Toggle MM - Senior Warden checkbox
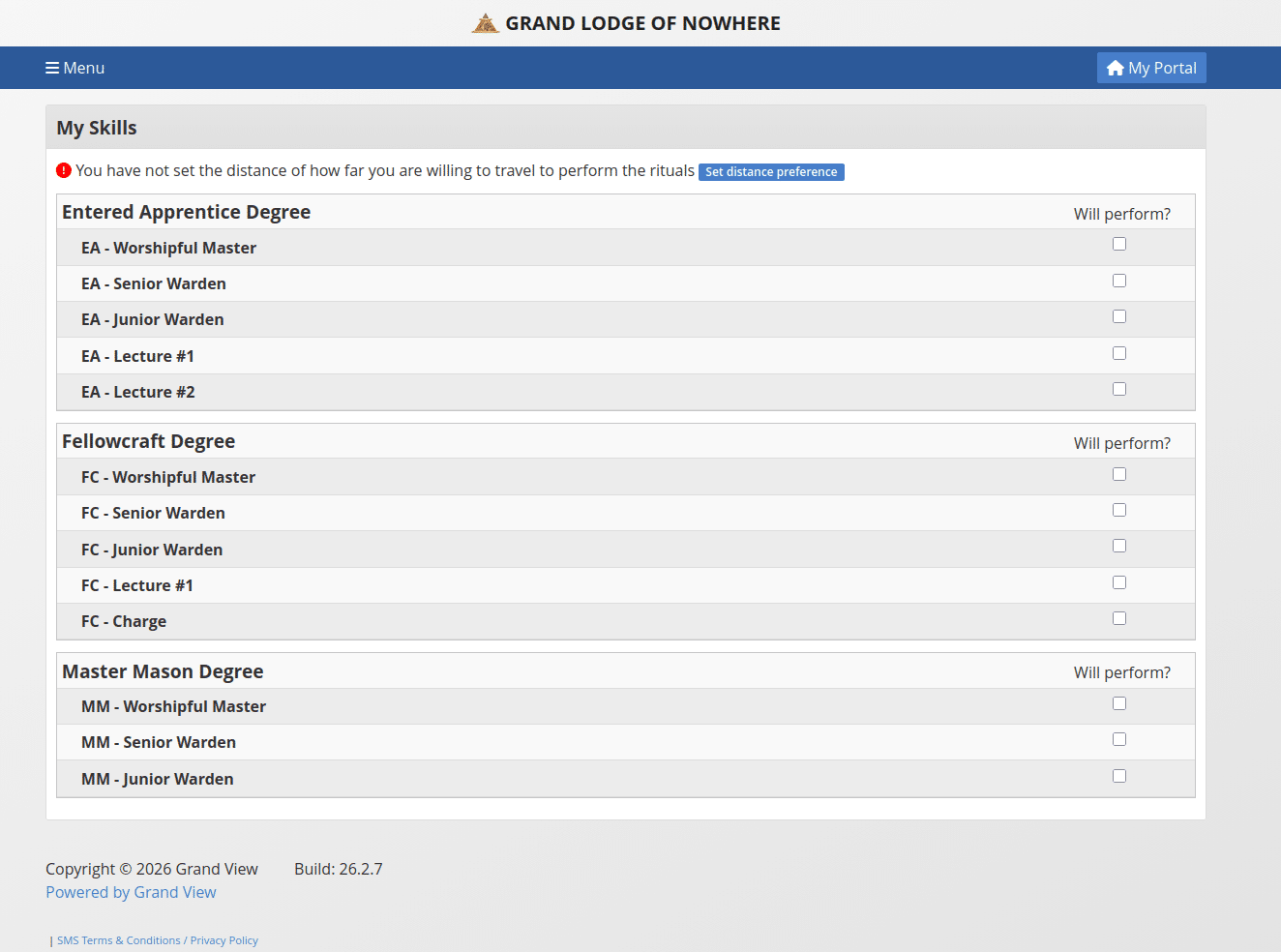This screenshot has width=1281, height=952. pyautogui.click(x=1119, y=739)
